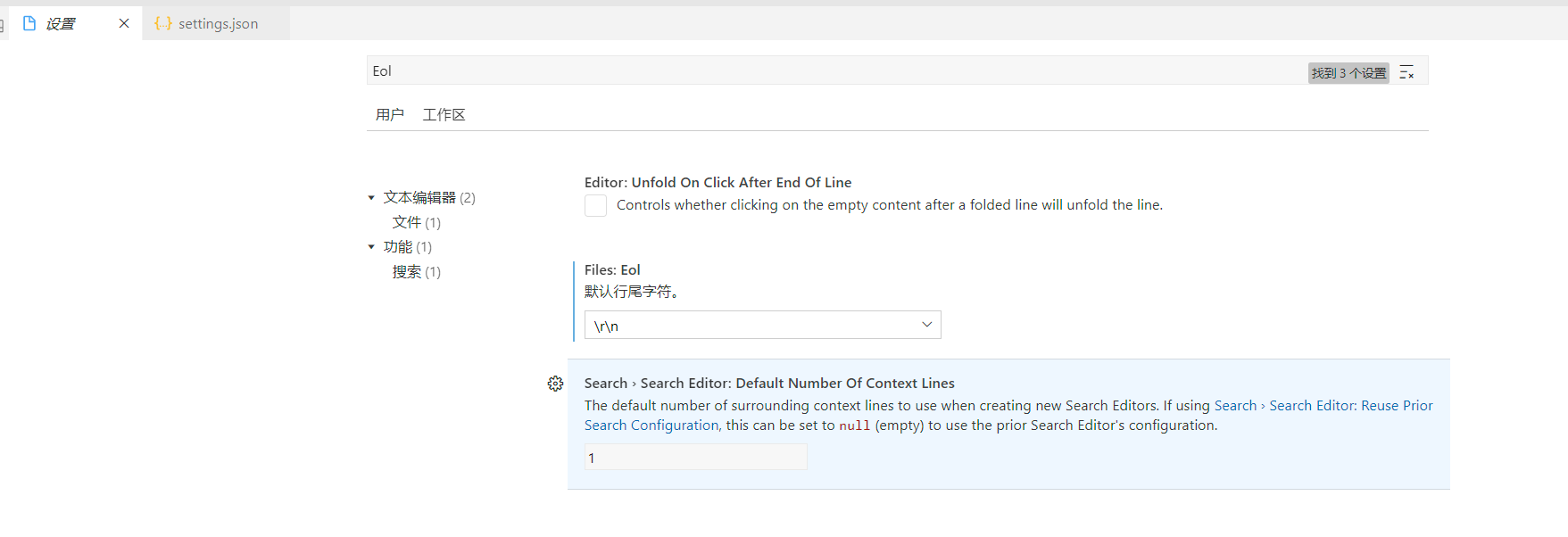Click the Editor: Unfold On Click setting title

coord(718,182)
